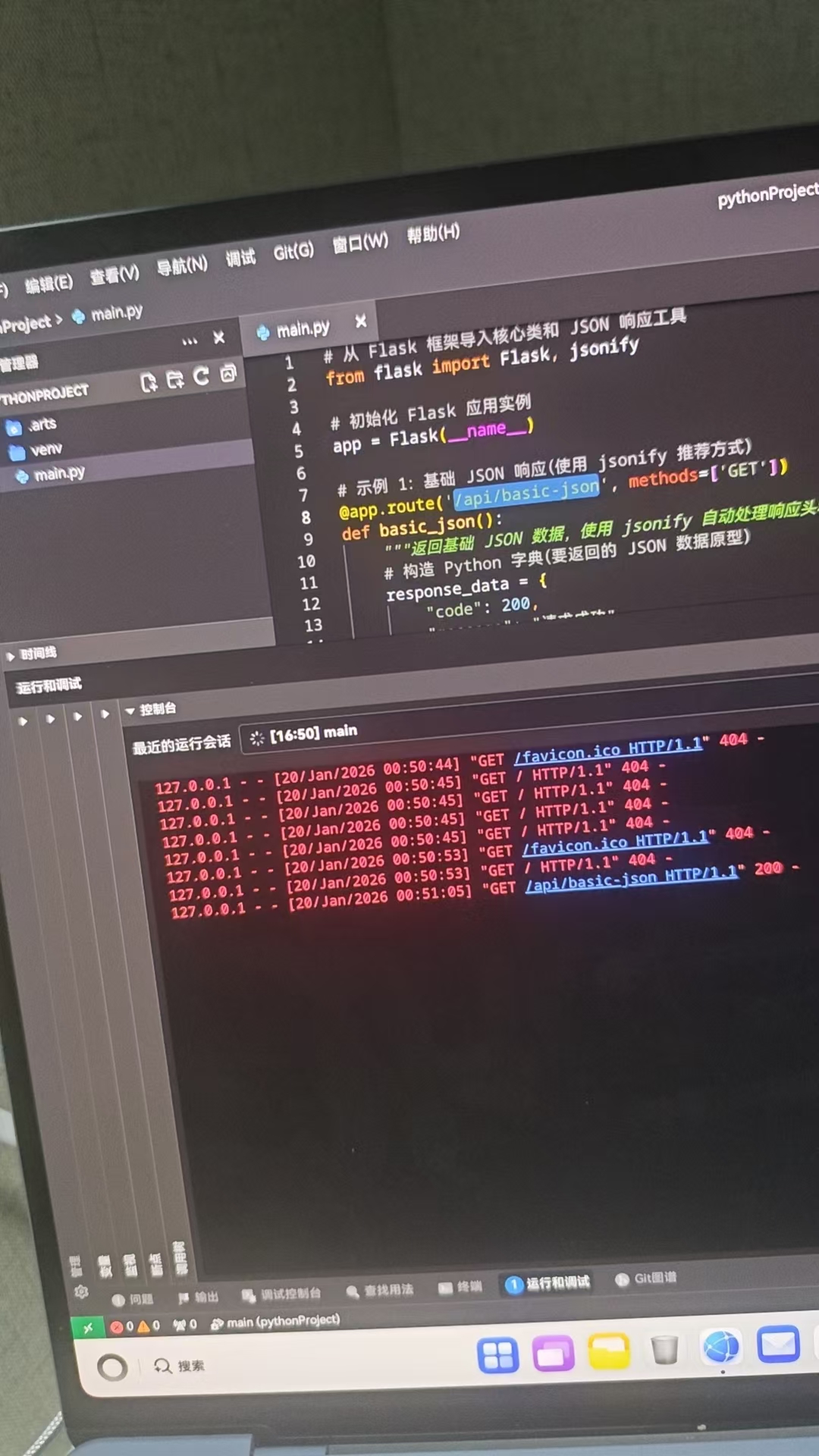Click main (pythonProject) debug status item
The height and width of the screenshot is (1456, 819).
[275, 1321]
